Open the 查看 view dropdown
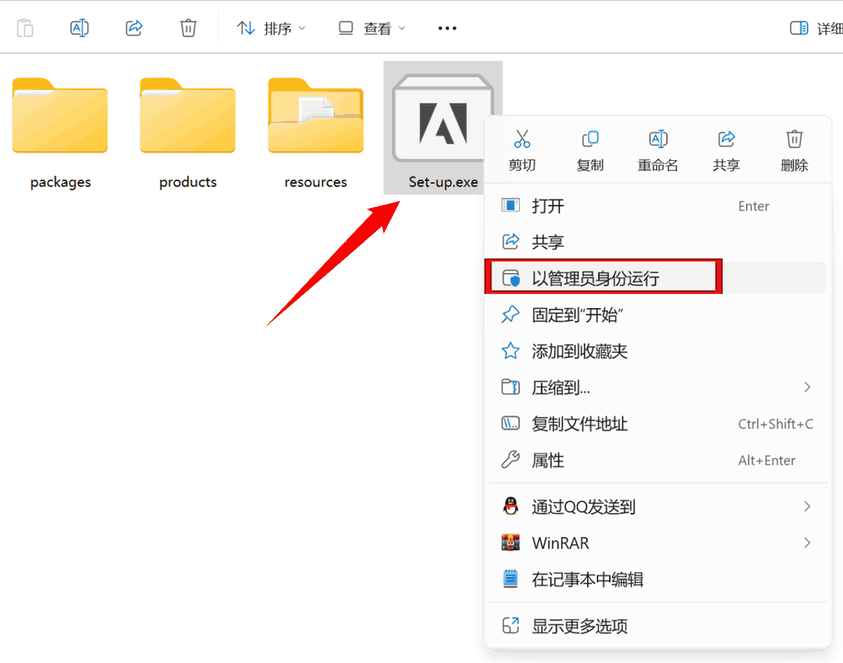Screen dimensions: 843x663 click(372, 28)
